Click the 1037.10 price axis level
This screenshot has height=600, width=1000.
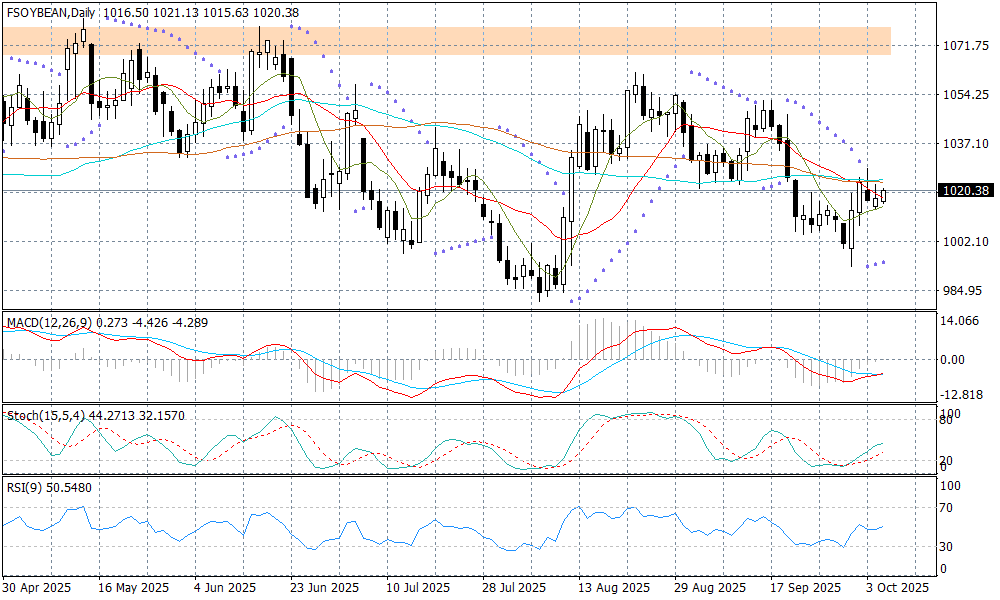965,144
